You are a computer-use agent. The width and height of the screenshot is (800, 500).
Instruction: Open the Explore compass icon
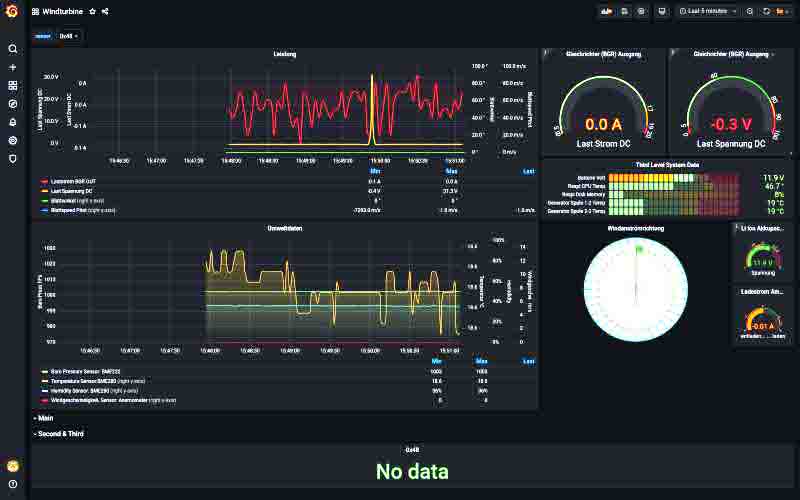click(13, 103)
